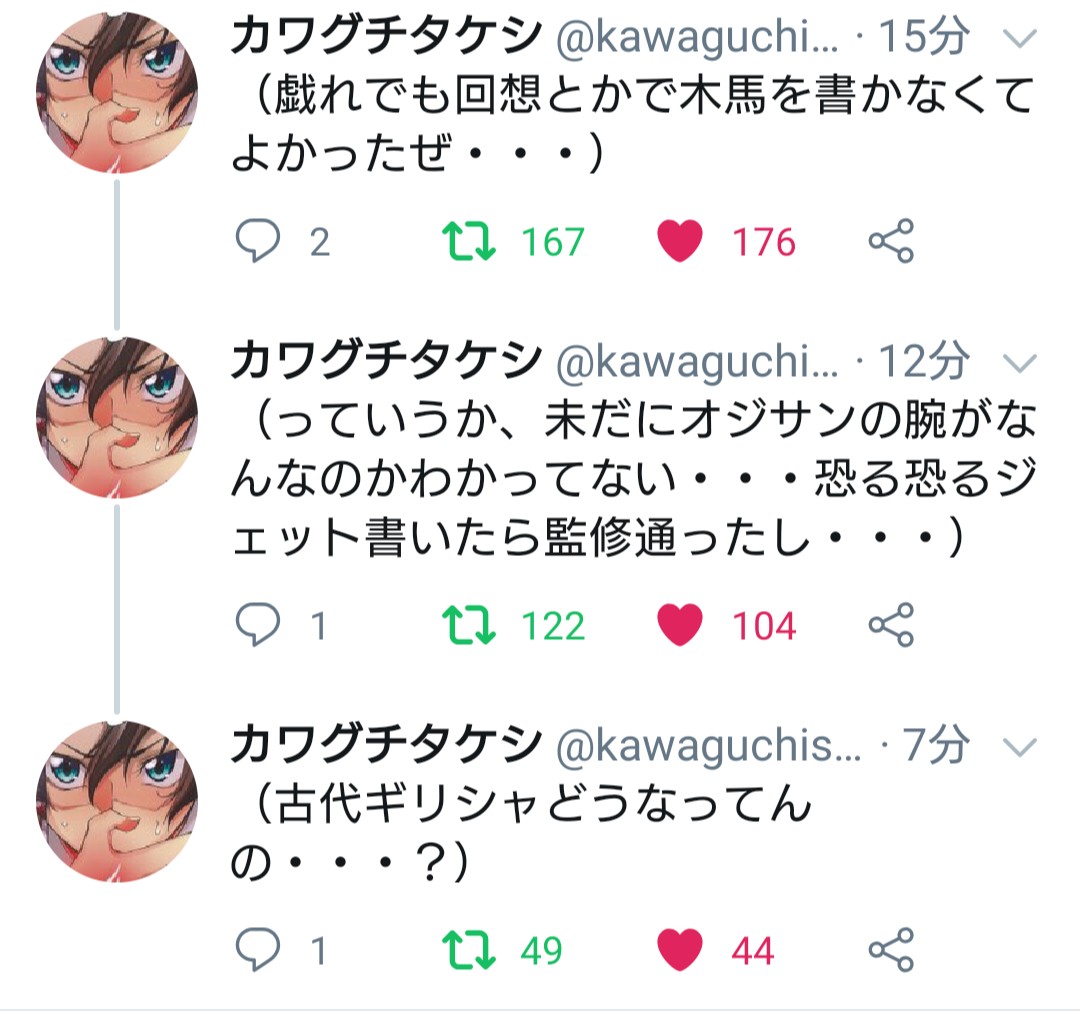Open avatar of the 古代ギリシャ tweet
Image resolution: width=1080 pixels, height=1023 pixels.
point(117,801)
